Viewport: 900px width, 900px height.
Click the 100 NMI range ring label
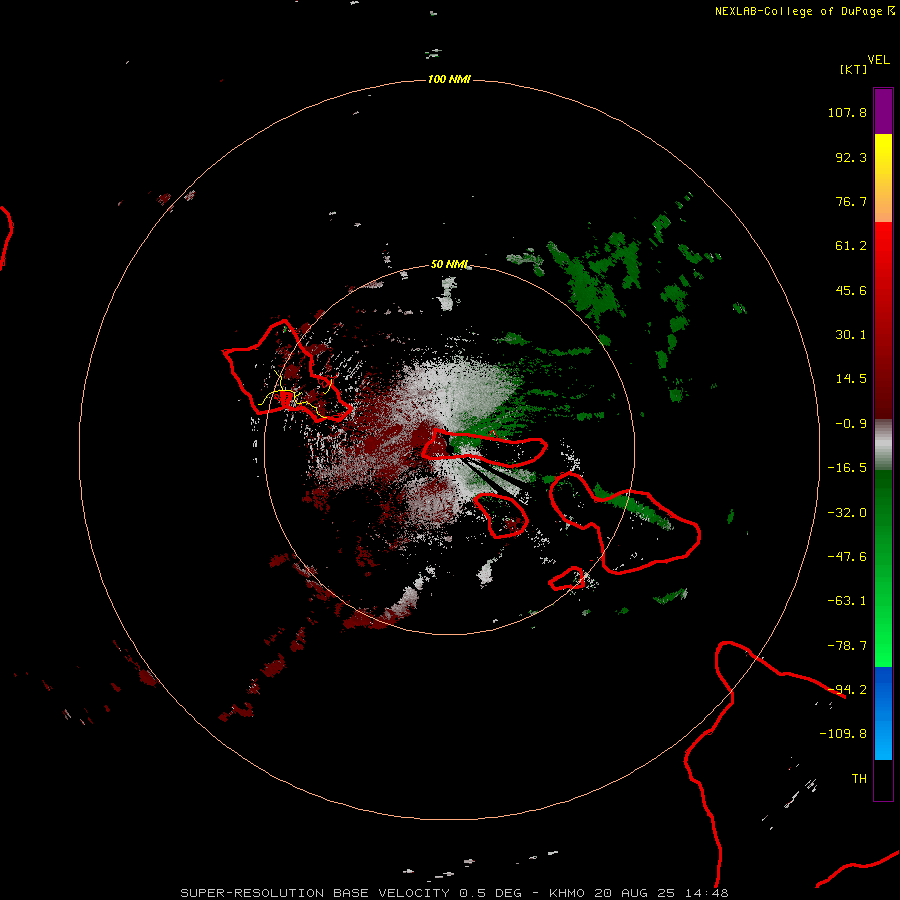pyautogui.click(x=449, y=79)
